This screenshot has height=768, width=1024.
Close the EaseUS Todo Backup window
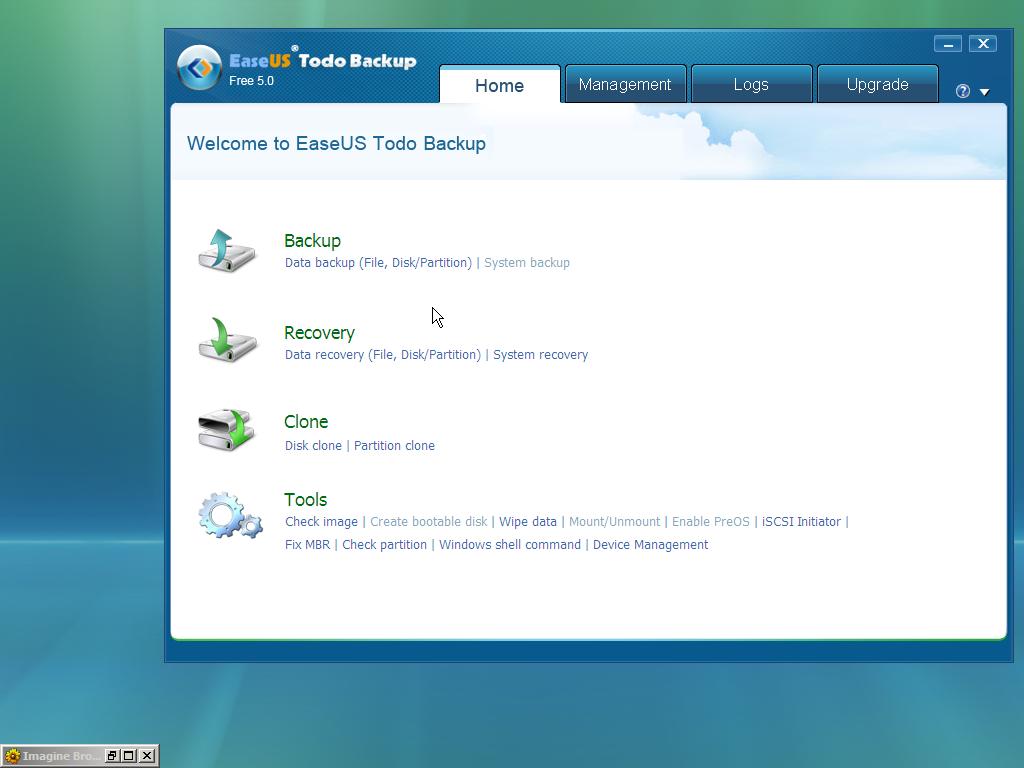coord(983,44)
